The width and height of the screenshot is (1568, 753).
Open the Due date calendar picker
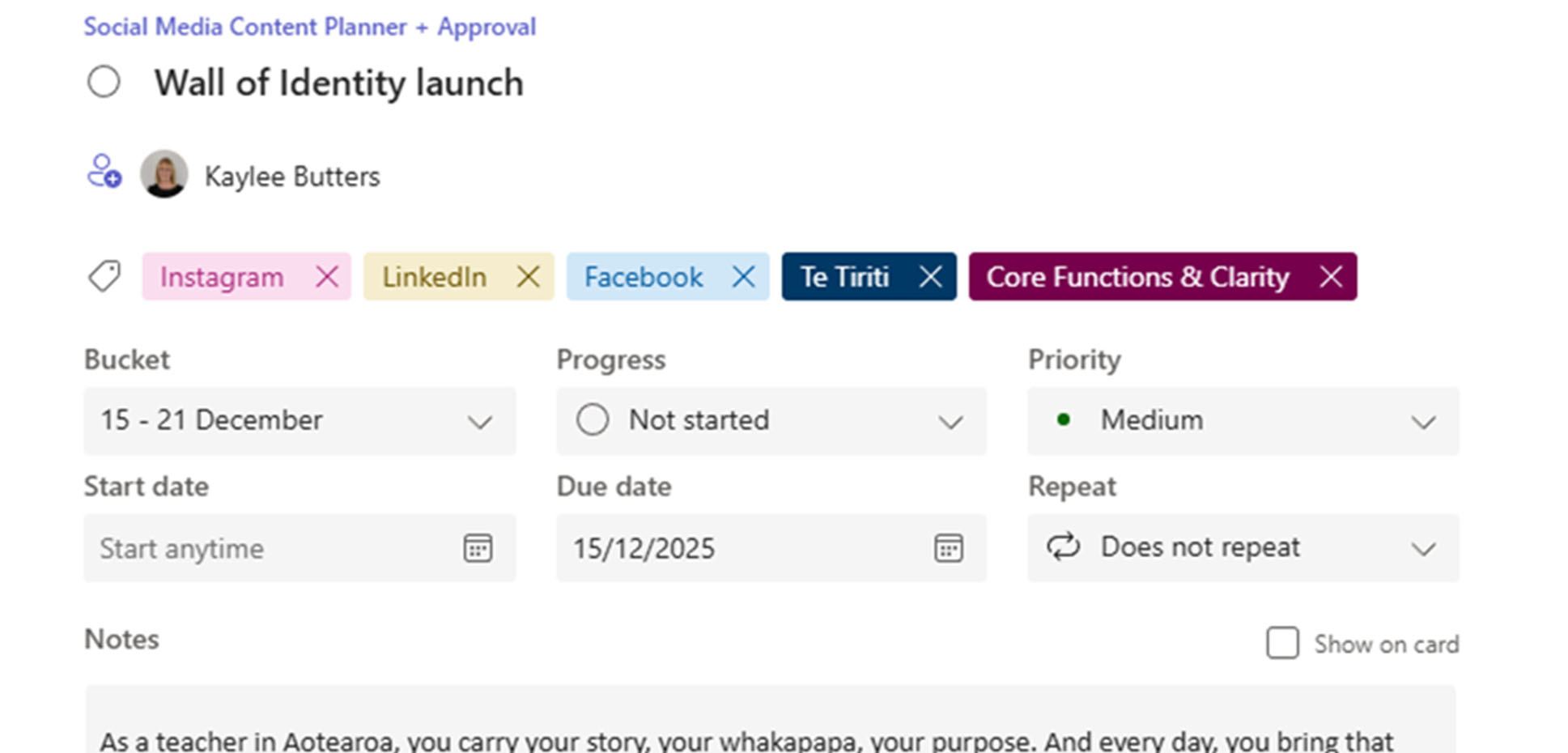(948, 548)
